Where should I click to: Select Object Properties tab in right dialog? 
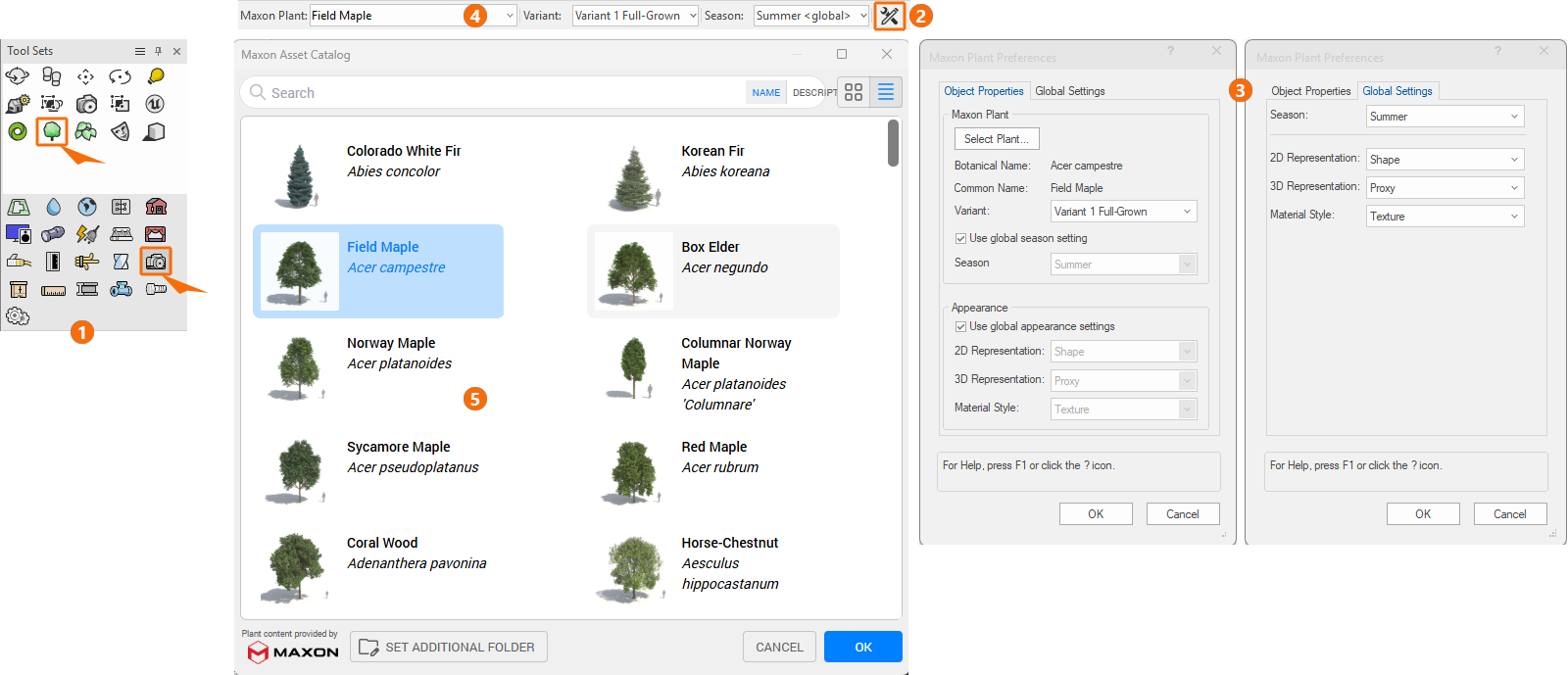[x=1311, y=91]
